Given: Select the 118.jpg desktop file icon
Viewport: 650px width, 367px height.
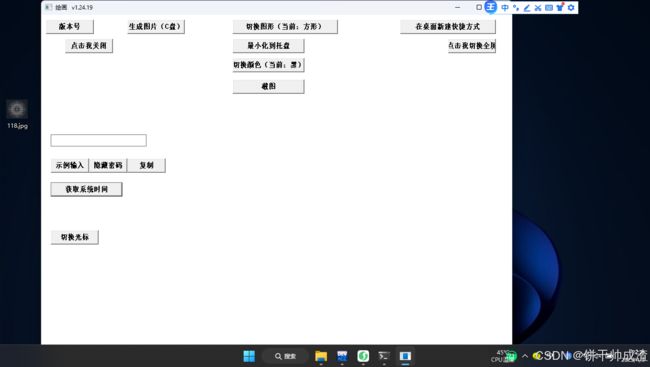Looking at the screenshot, I should (x=17, y=114).
